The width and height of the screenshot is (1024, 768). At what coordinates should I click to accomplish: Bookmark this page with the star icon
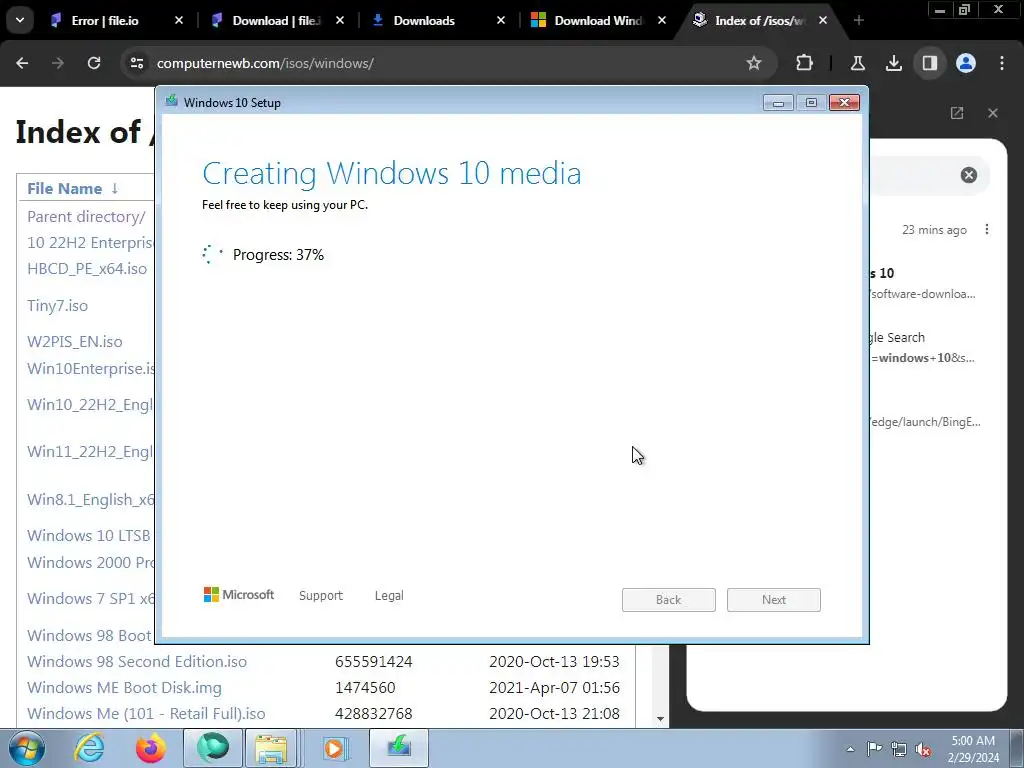[754, 63]
